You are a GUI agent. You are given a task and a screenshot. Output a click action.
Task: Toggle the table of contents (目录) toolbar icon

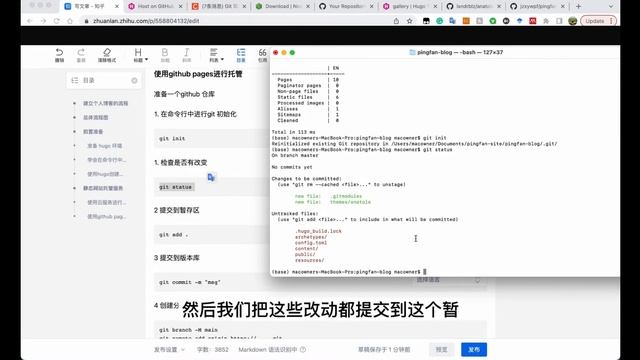[x=241, y=55]
